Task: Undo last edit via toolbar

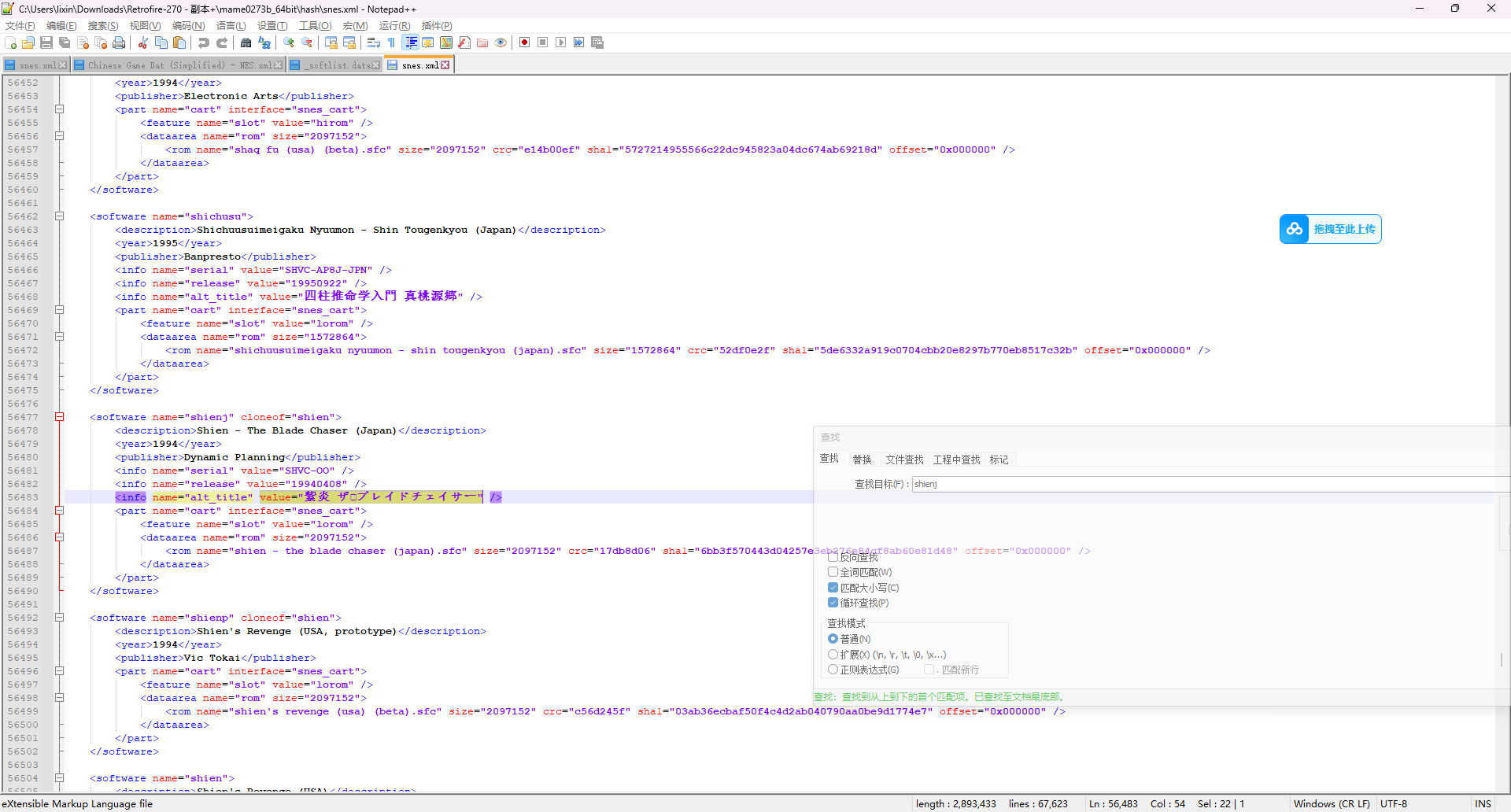Action: pyautogui.click(x=204, y=42)
